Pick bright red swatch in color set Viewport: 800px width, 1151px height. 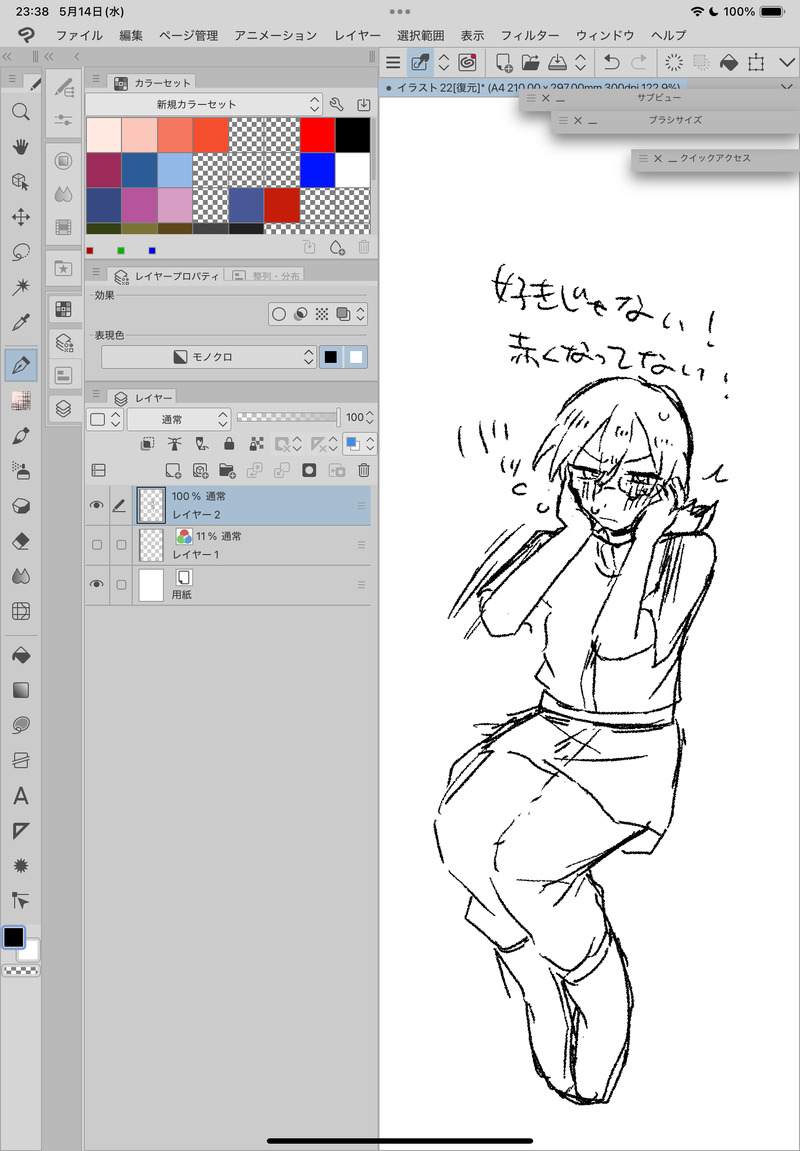pos(317,134)
